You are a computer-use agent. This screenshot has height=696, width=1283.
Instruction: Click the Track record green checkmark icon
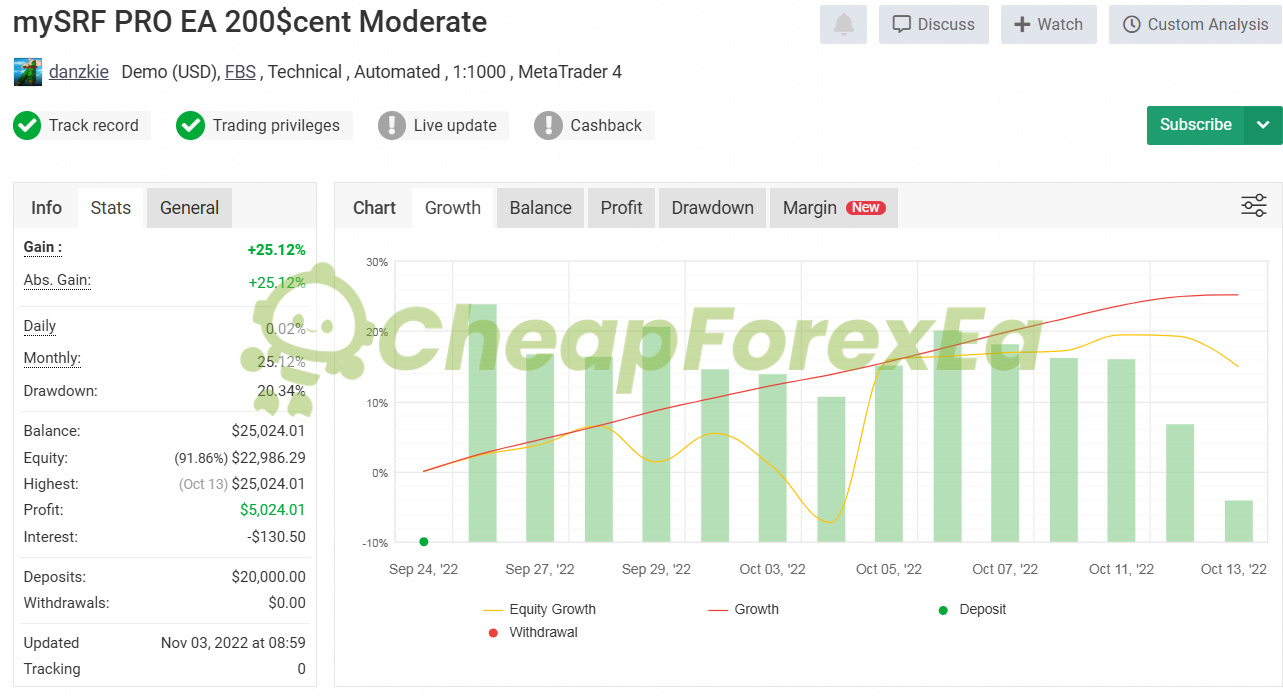point(26,126)
